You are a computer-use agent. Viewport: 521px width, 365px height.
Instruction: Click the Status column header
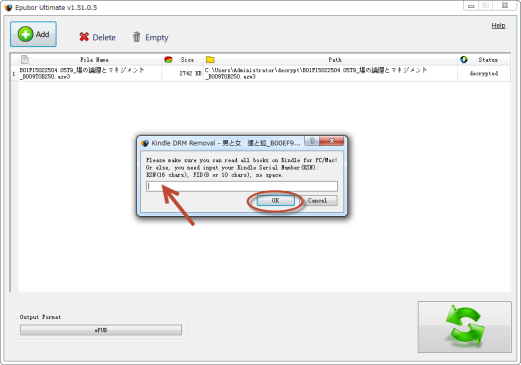(488, 60)
